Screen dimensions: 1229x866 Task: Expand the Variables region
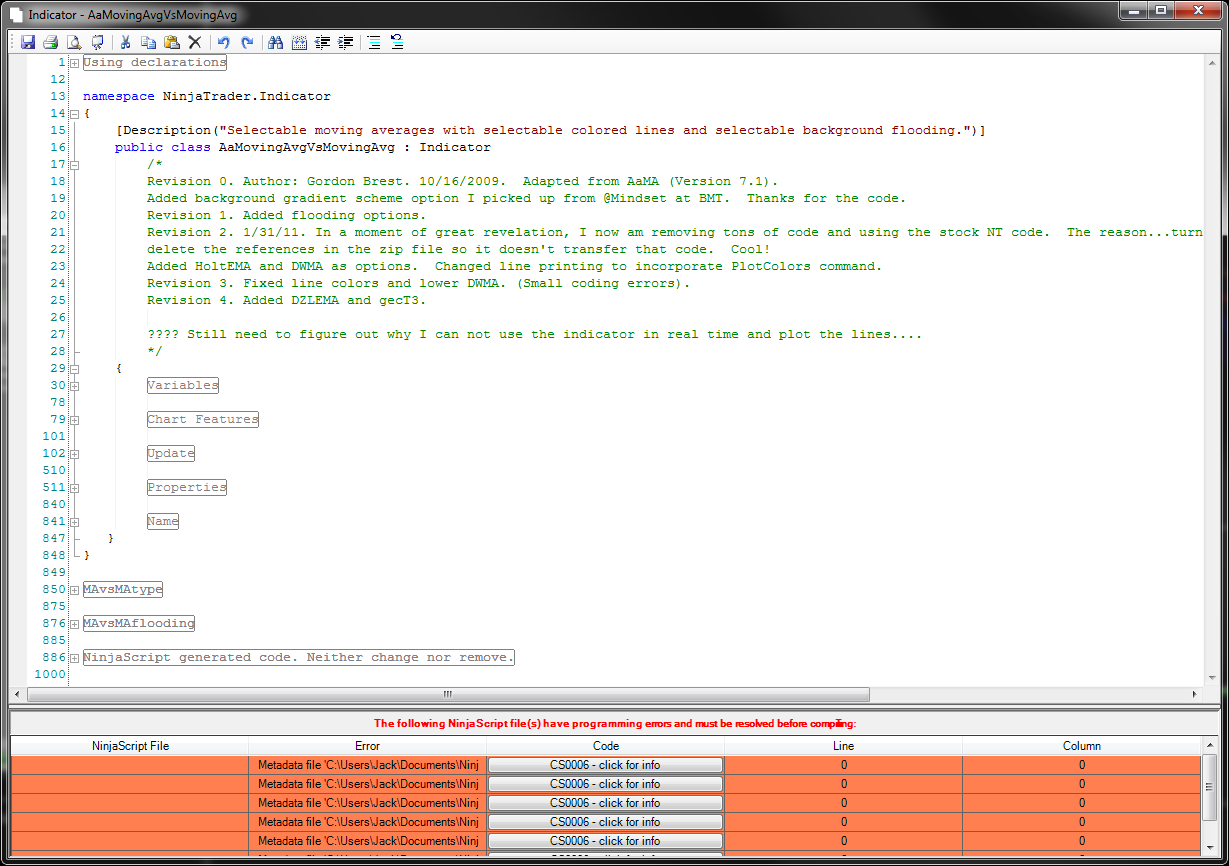(75, 386)
